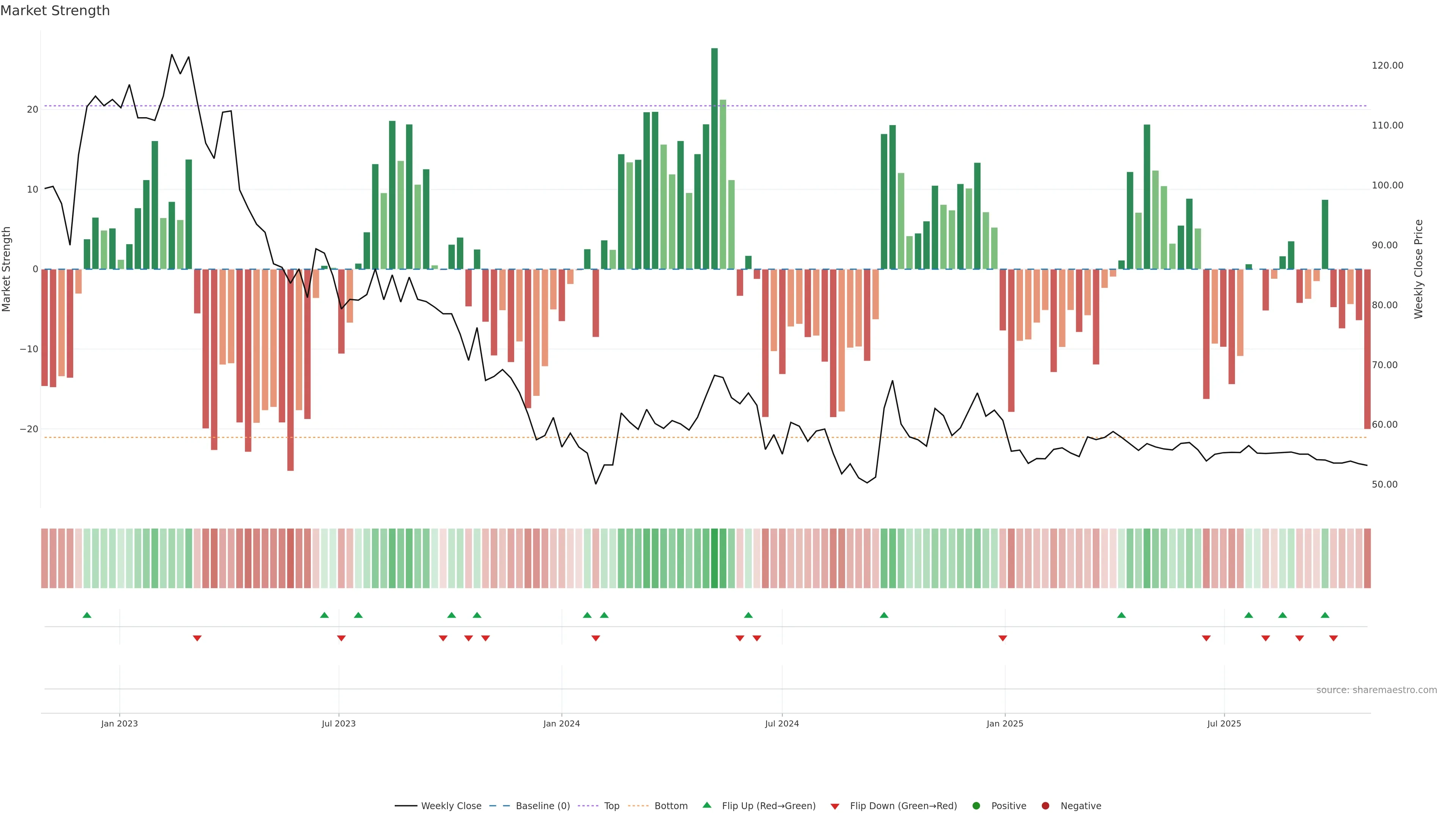Click the Market Strength chart title
Screen dimensions: 1456x819
[x=55, y=11]
